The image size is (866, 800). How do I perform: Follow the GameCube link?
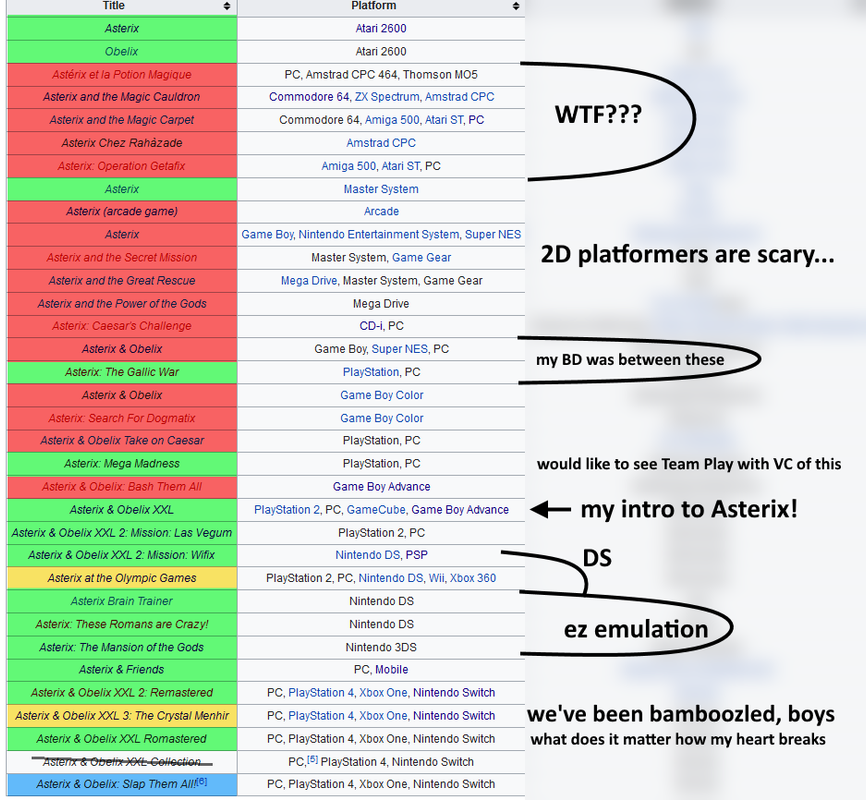[x=376, y=510]
